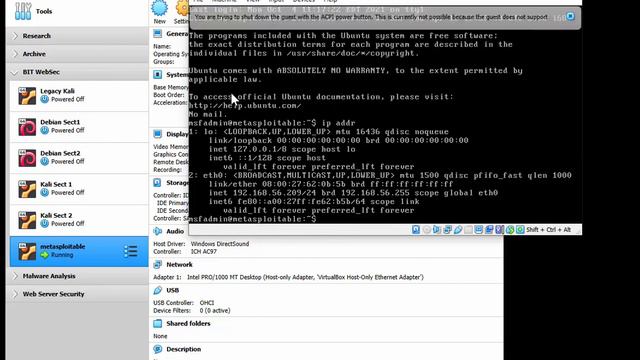Viewport: 640px width, 360px height.
Task: Open the Tools icon in the sidebar
Action: click(23, 11)
